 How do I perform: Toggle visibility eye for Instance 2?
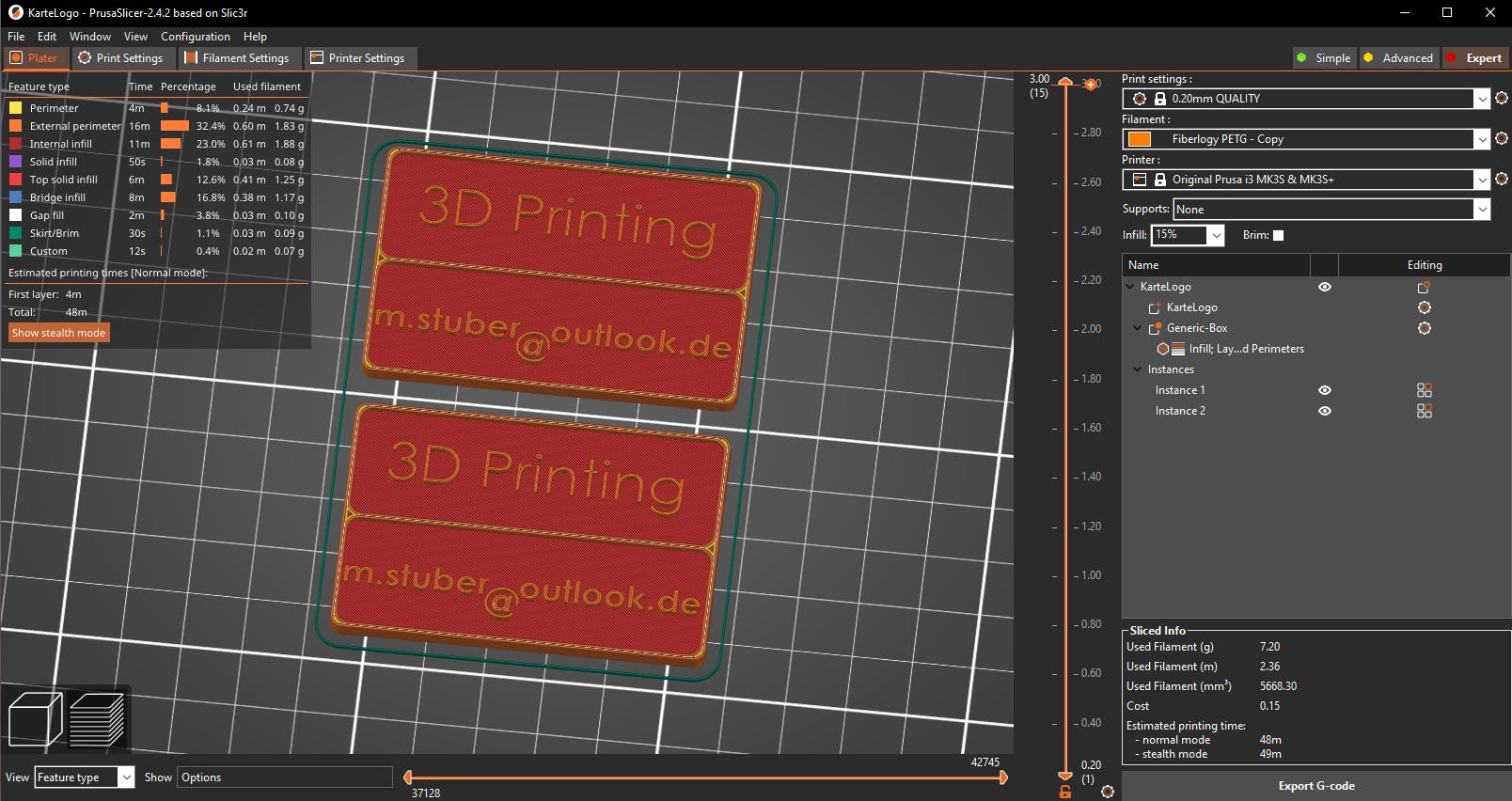click(x=1325, y=411)
